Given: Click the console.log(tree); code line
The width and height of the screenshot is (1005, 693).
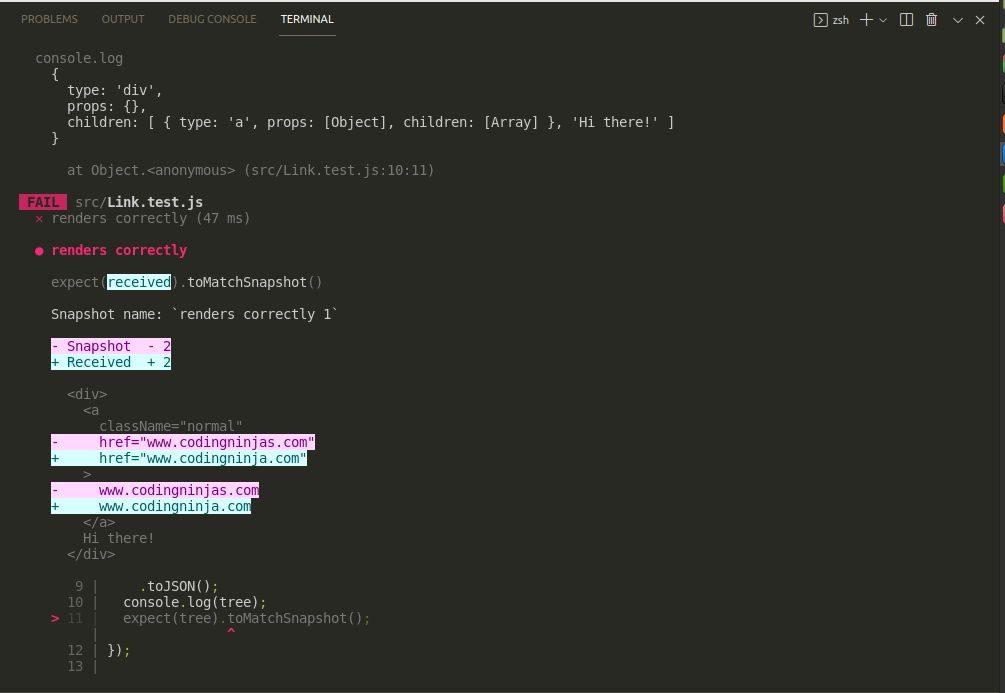Looking at the screenshot, I should click(x=194, y=603).
